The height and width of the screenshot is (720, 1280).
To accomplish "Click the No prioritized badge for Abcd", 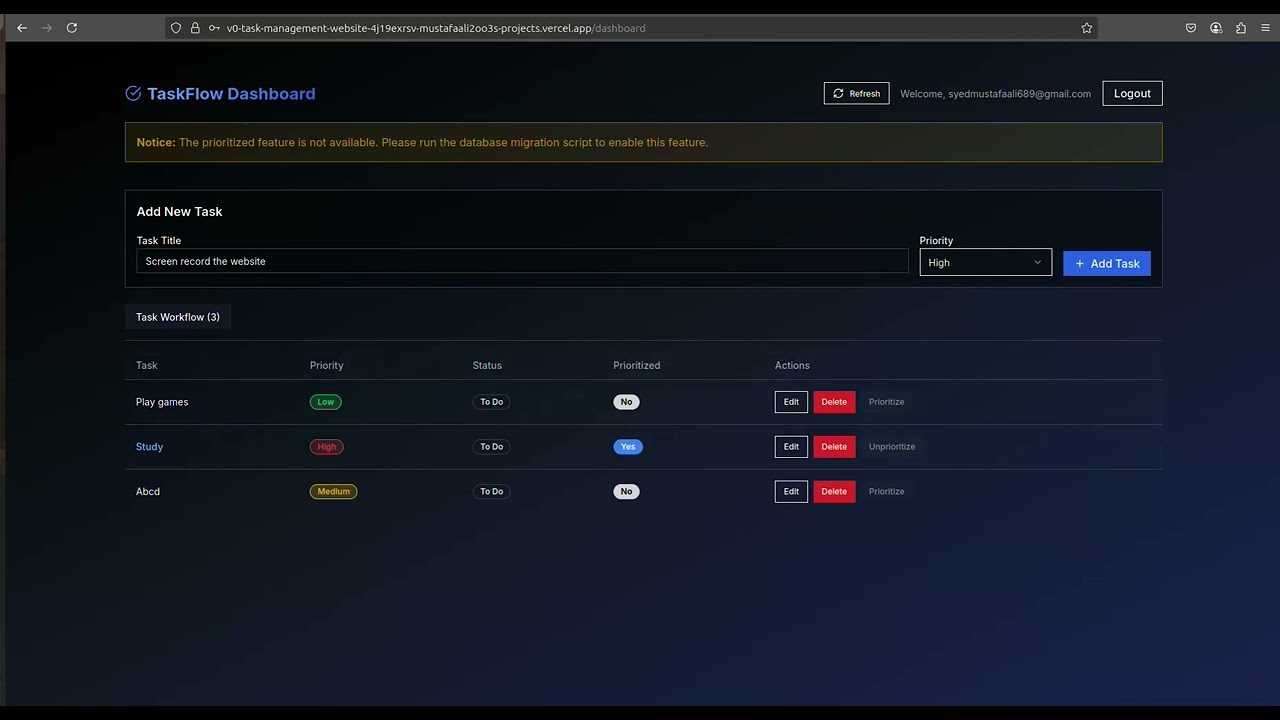I will point(626,491).
